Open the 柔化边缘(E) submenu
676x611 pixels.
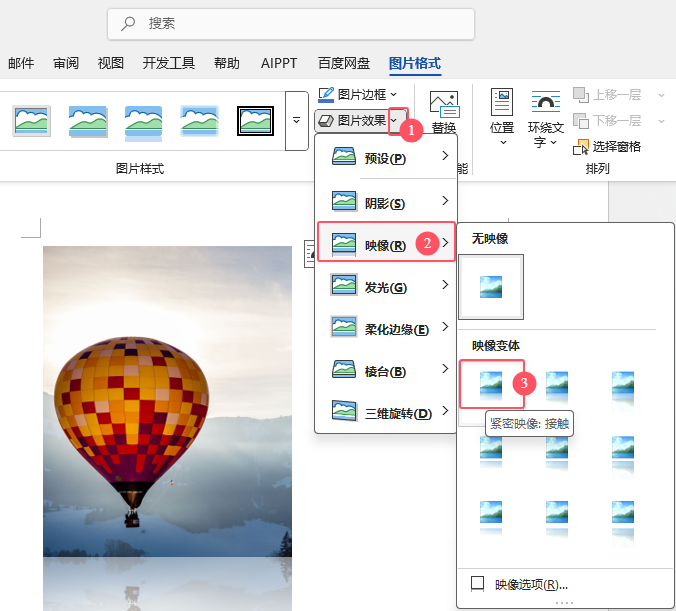[386, 327]
